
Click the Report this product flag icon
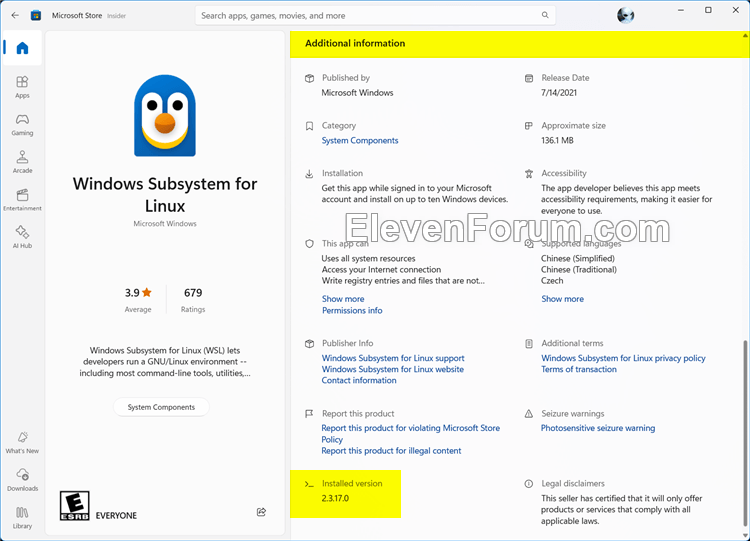[x=309, y=414]
